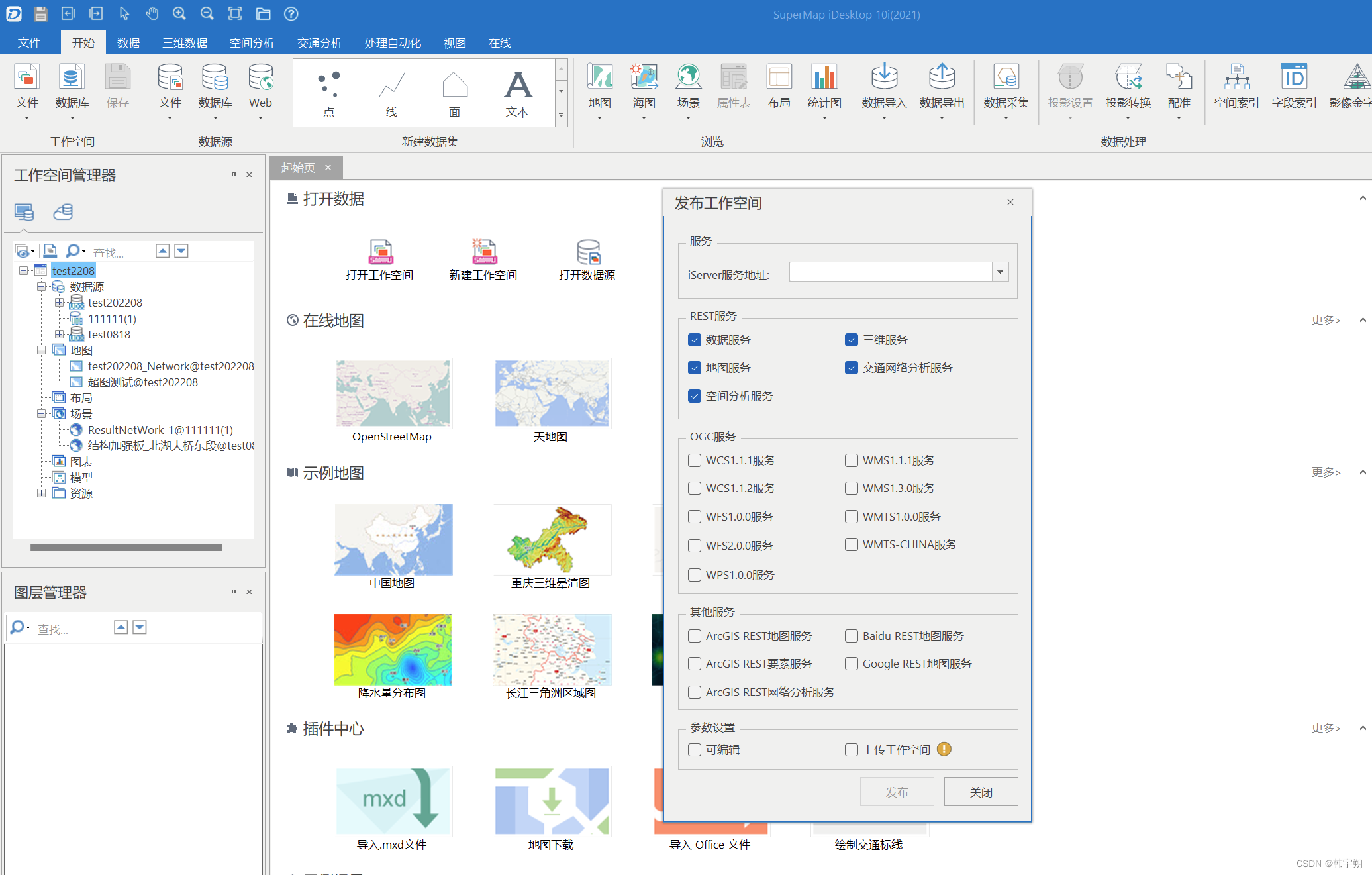Click the zoom in magnifier icon
The width and height of the screenshot is (1372, 875).
pyautogui.click(x=179, y=13)
